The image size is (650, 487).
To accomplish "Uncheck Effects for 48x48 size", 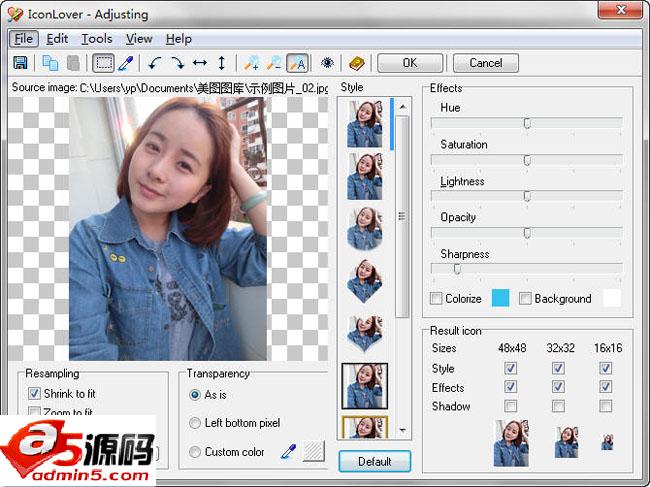I will 510,387.
